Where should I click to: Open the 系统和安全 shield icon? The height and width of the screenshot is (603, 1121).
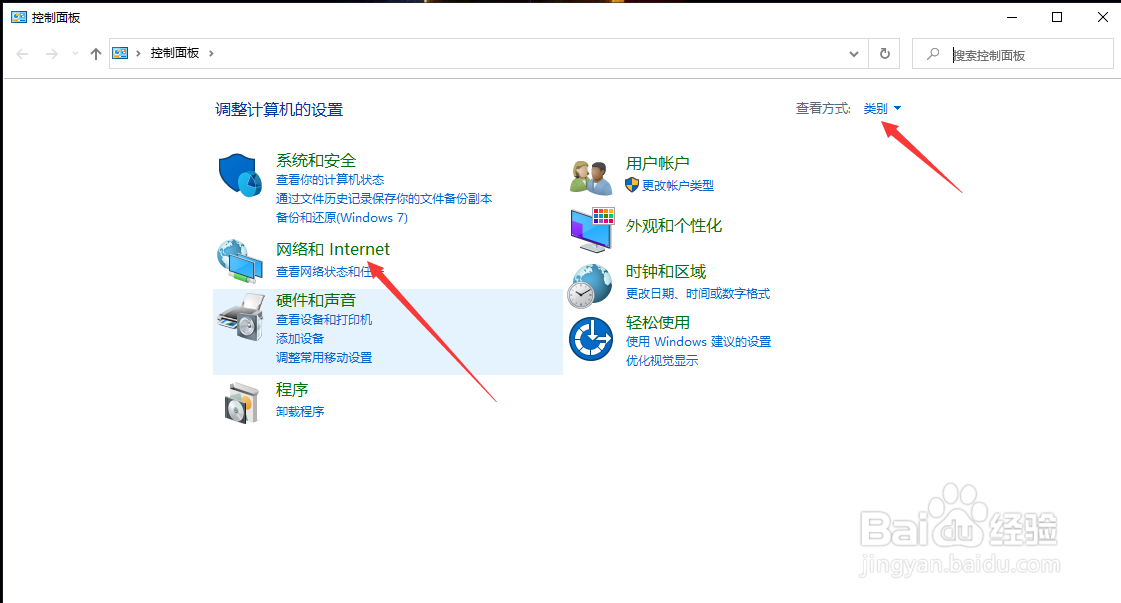[x=239, y=172]
